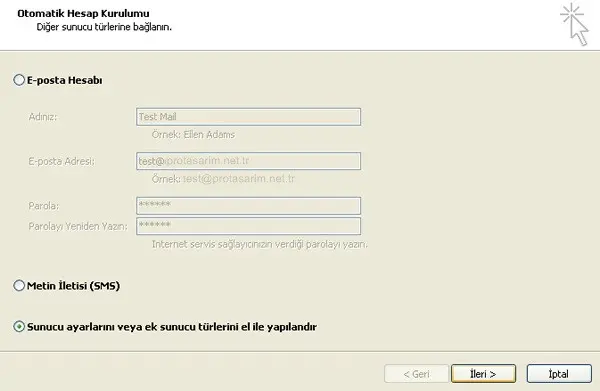Click the E-posta Adresi input field
The image size is (600, 391).
(x=248, y=161)
